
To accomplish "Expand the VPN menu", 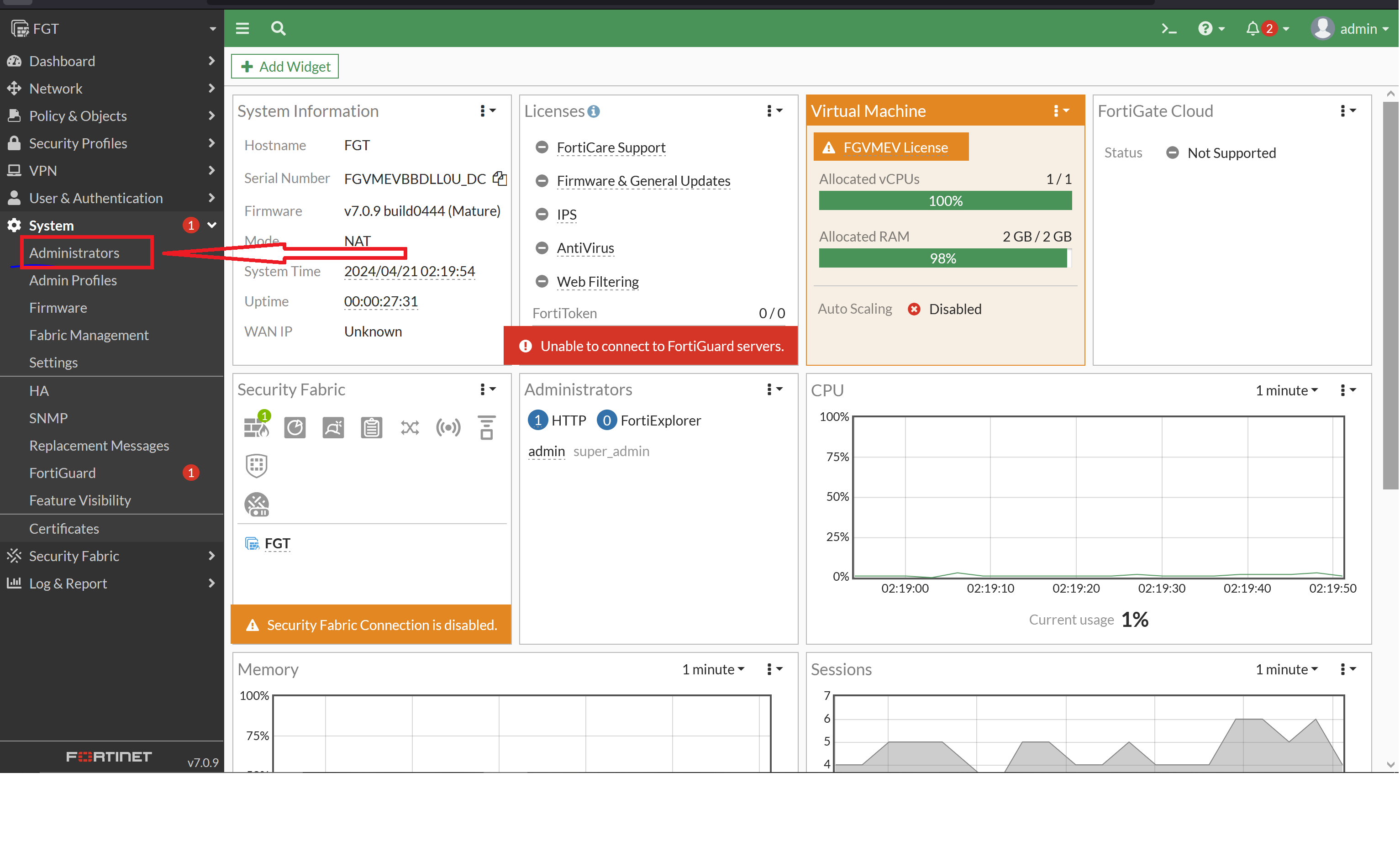I will tap(112, 171).
